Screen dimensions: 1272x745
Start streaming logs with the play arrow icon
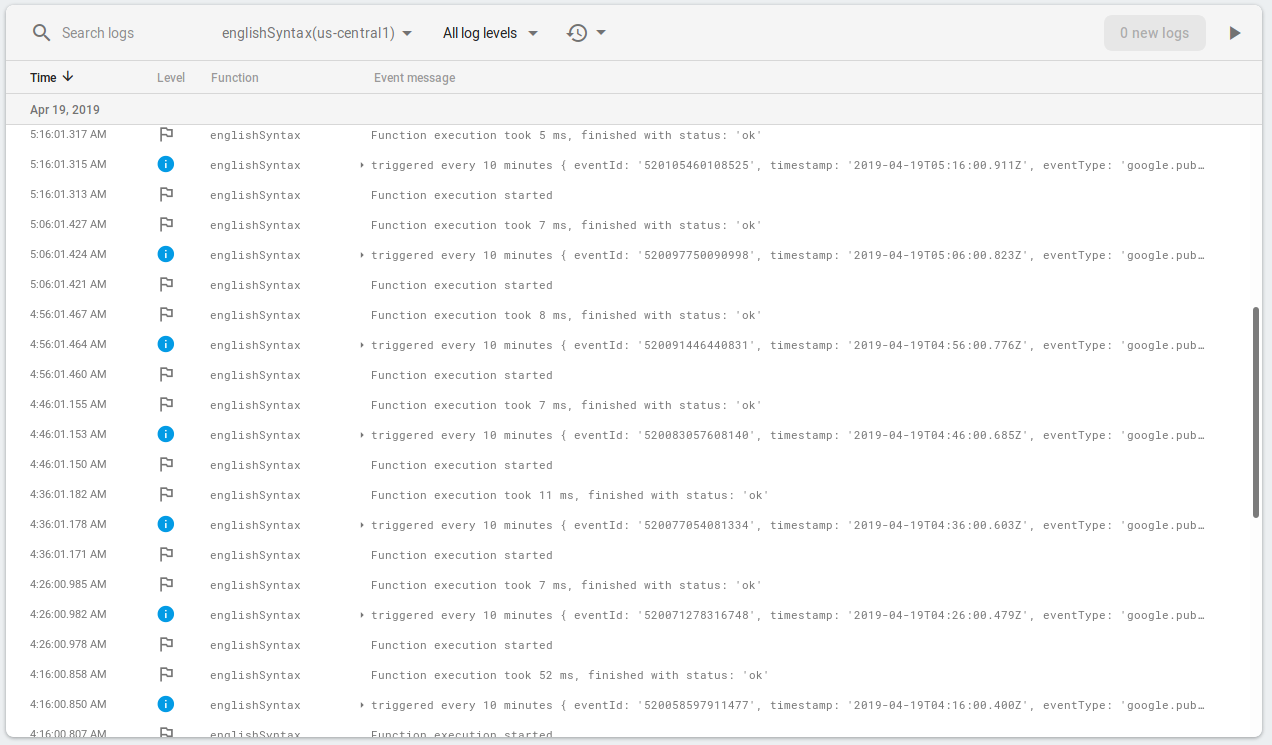coord(1235,32)
